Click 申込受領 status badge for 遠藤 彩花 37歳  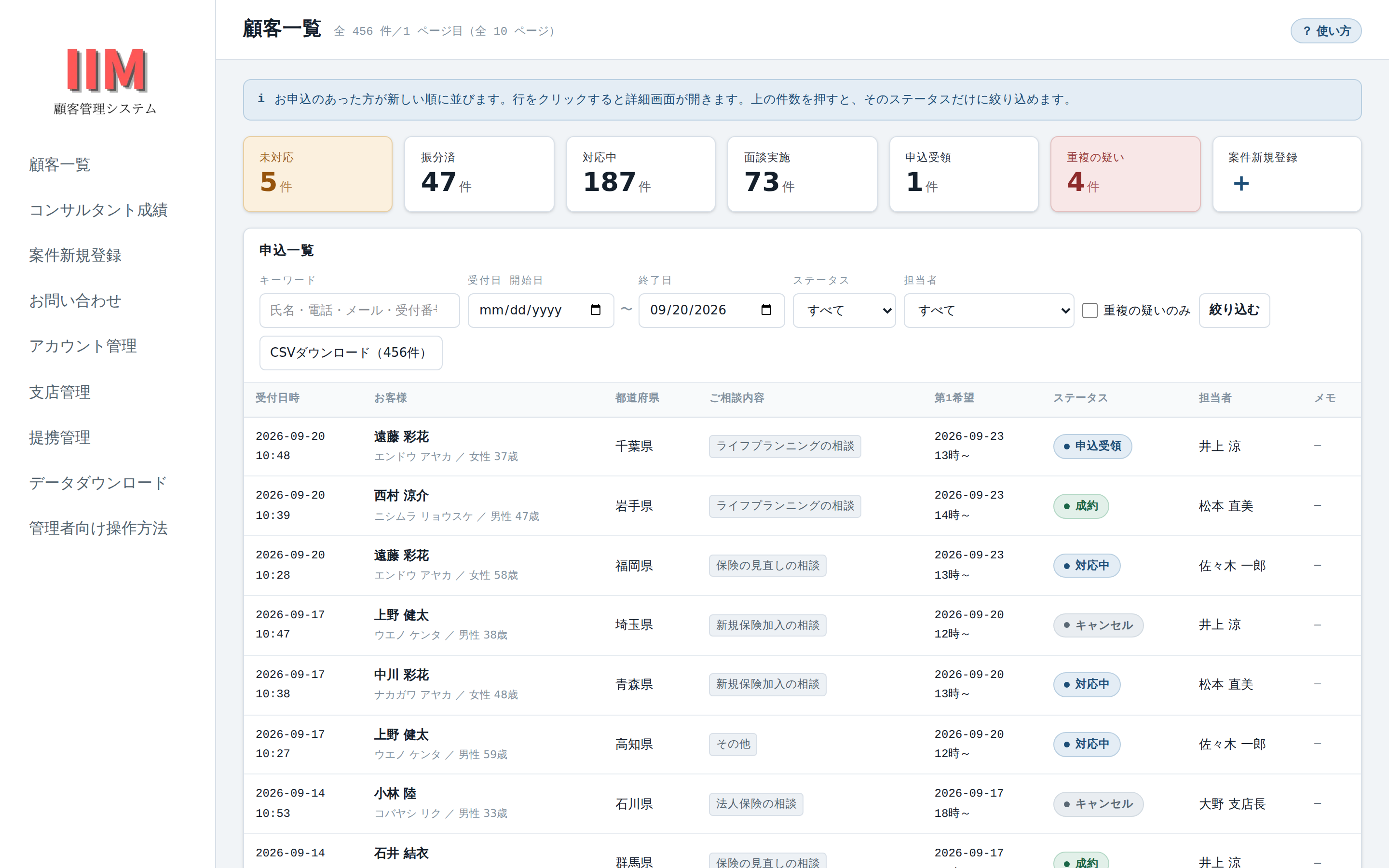click(x=1092, y=446)
